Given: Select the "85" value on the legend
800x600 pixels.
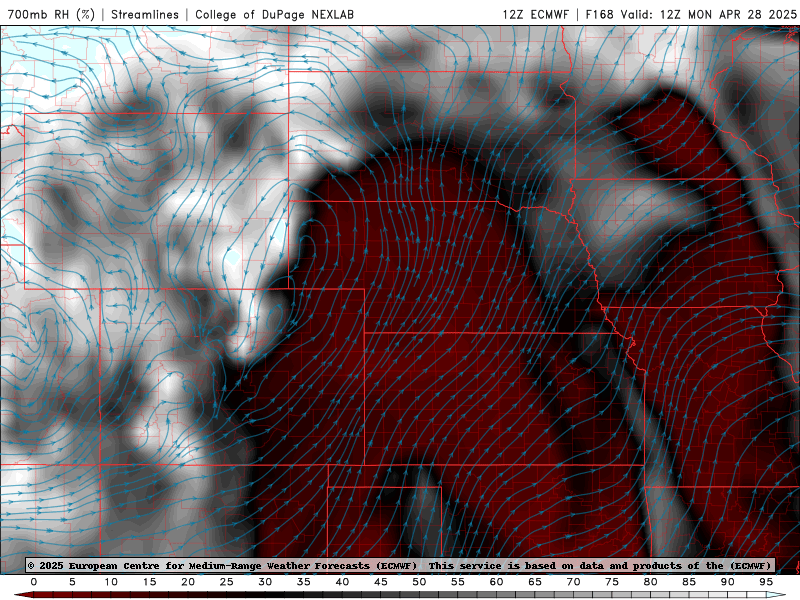Looking at the screenshot, I should tap(689, 582).
